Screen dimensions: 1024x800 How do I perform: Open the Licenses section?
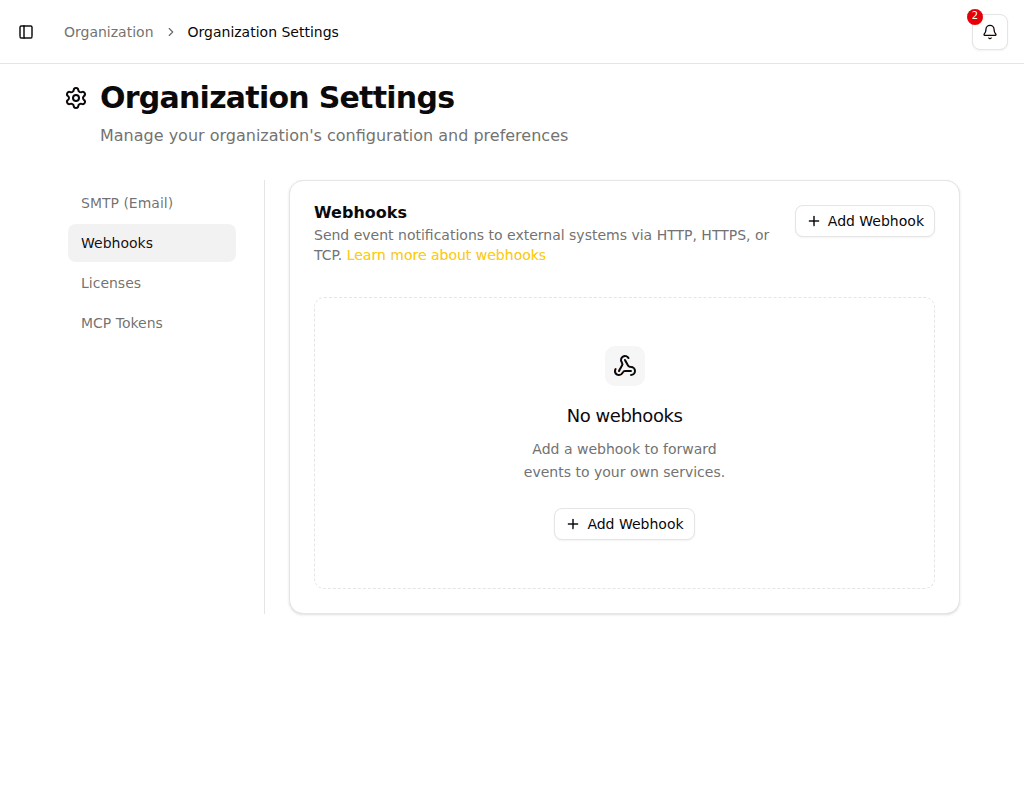152,283
